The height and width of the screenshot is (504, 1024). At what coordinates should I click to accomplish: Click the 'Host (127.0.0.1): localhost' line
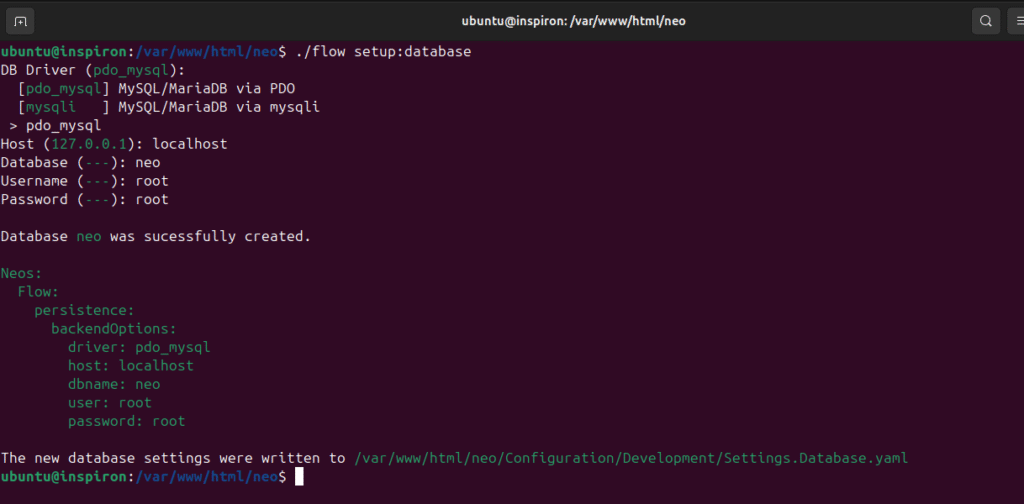pos(114,144)
